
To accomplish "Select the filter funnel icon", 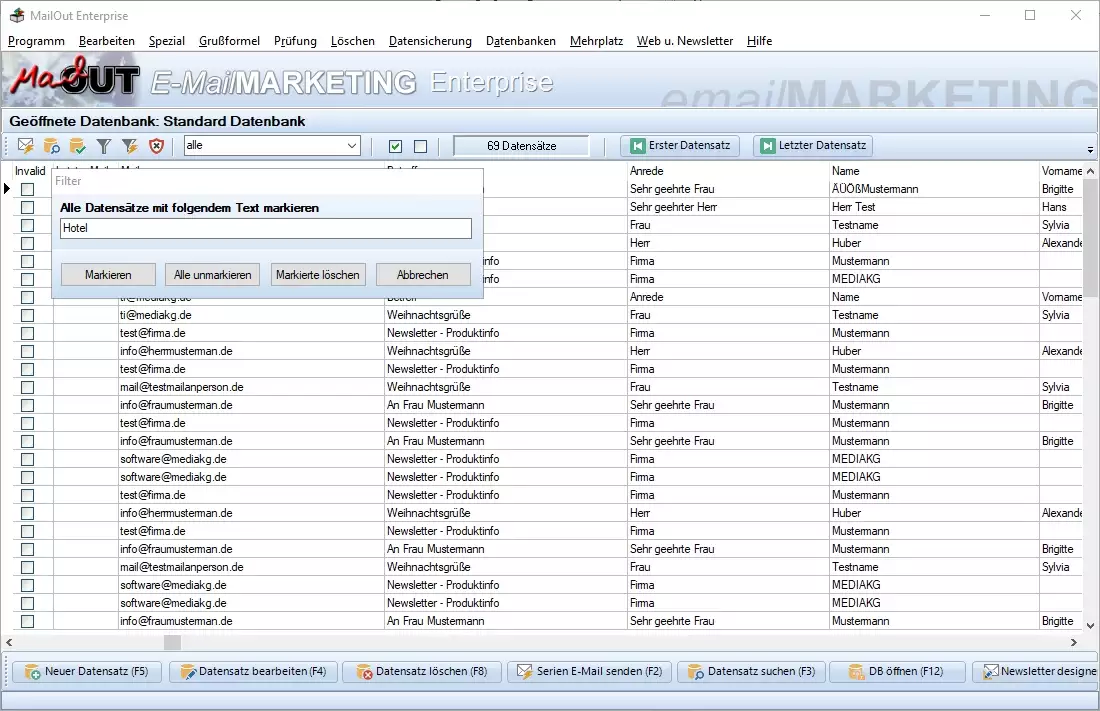I will [102, 146].
